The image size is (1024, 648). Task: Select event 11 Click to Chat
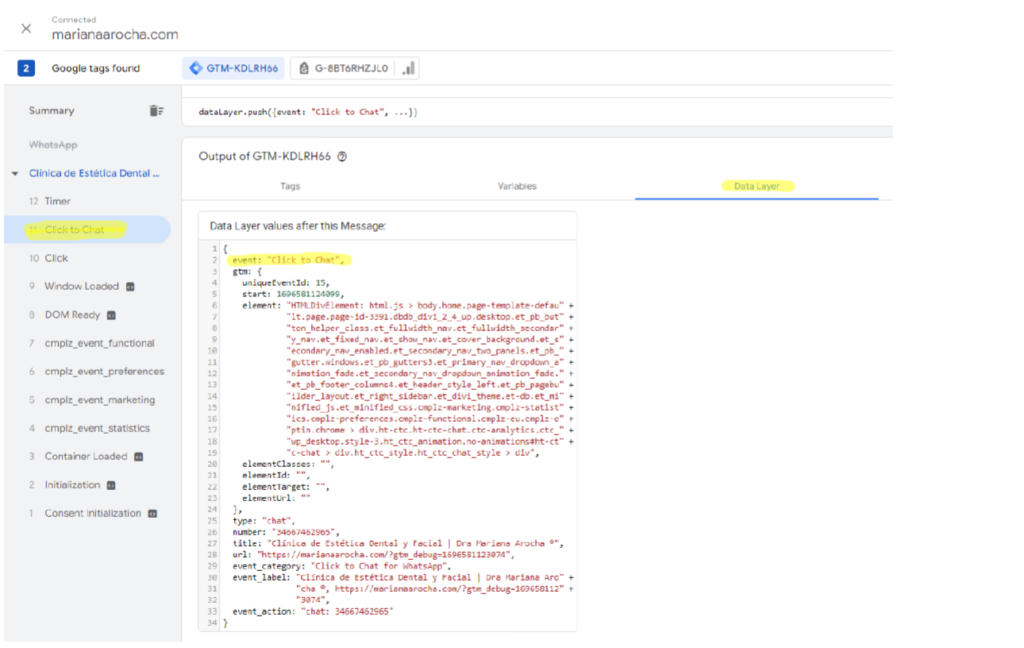[x=87, y=229]
